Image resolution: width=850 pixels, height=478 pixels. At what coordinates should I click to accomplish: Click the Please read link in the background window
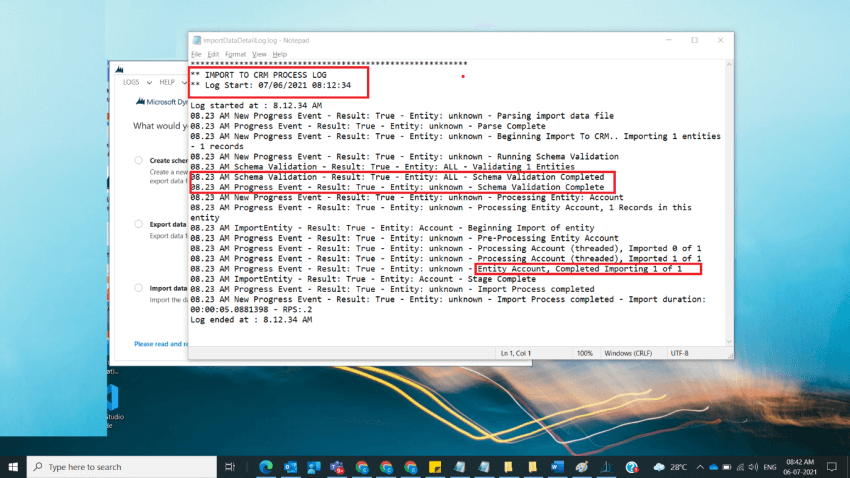tap(160, 344)
